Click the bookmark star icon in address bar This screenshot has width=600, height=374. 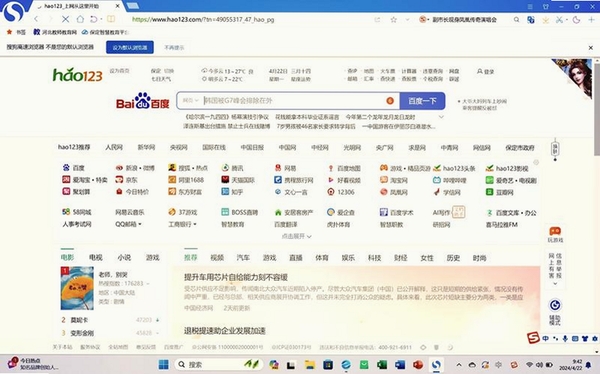(x=393, y=20)
